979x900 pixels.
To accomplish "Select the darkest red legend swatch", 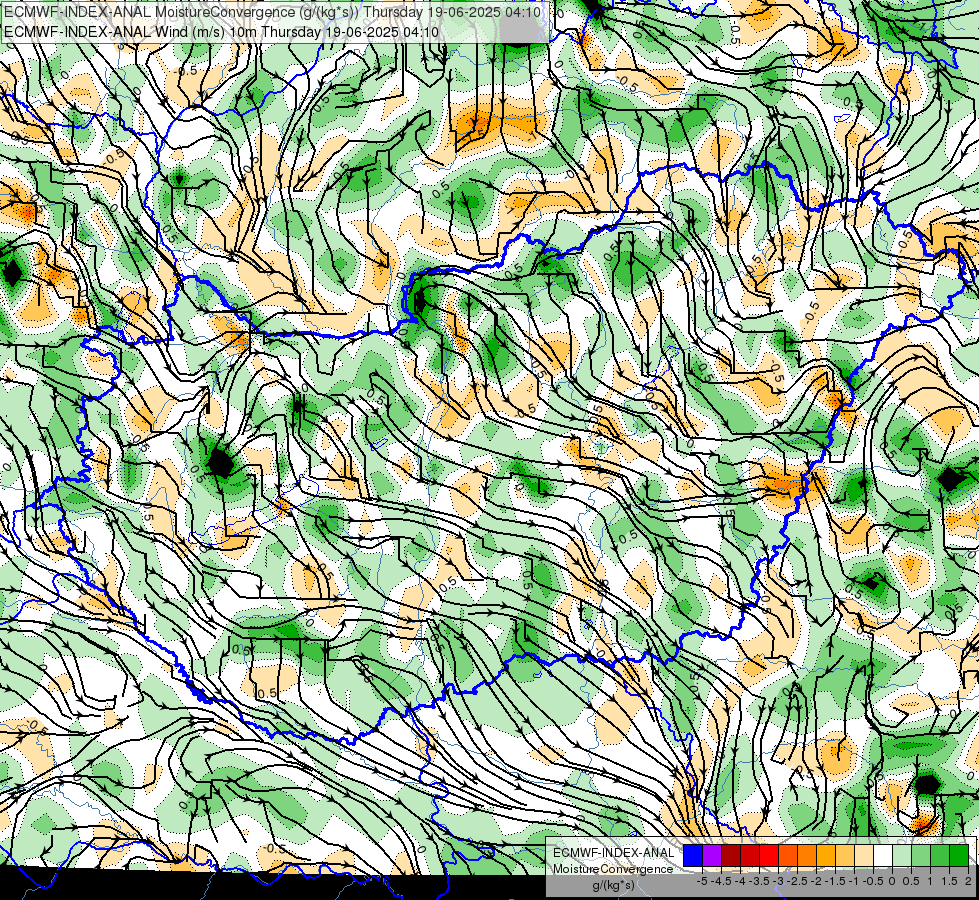I will 731,855.
